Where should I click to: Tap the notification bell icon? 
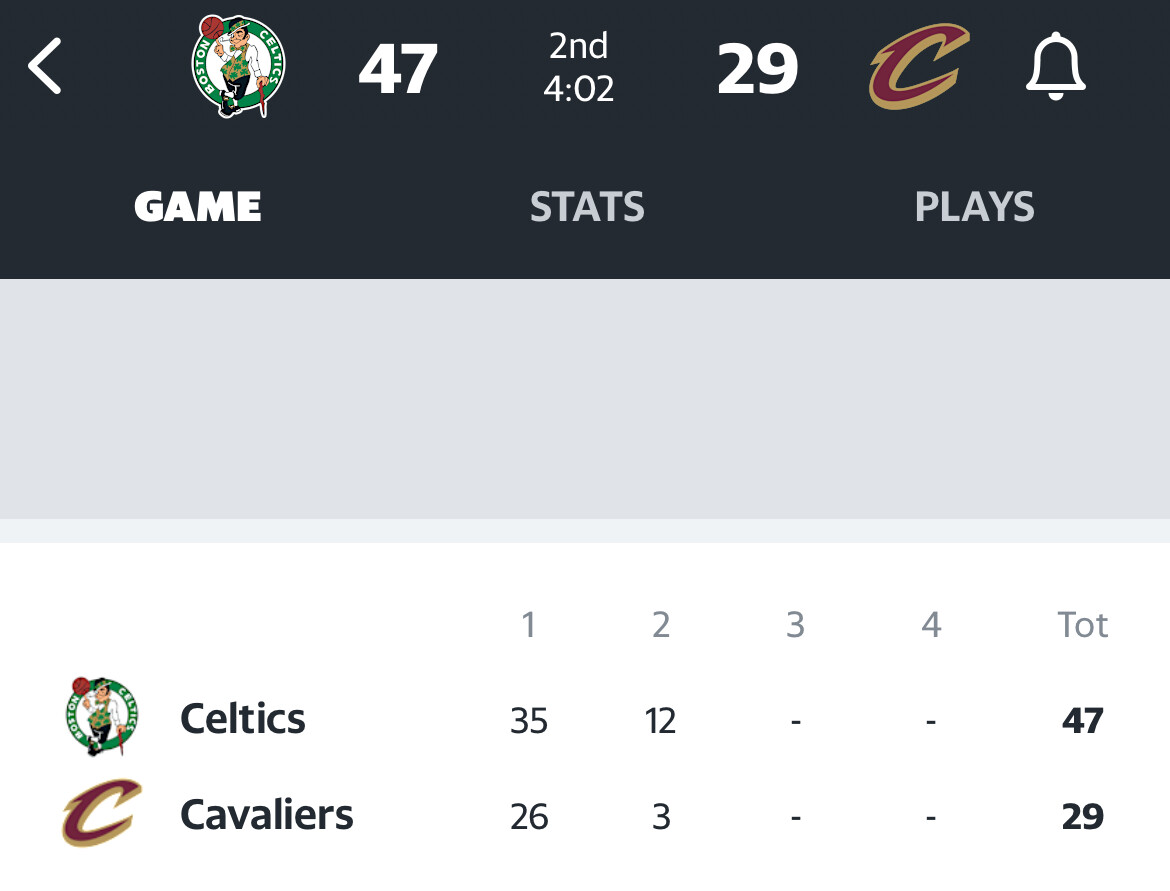pyautogui.click(x=1054, y=68)
